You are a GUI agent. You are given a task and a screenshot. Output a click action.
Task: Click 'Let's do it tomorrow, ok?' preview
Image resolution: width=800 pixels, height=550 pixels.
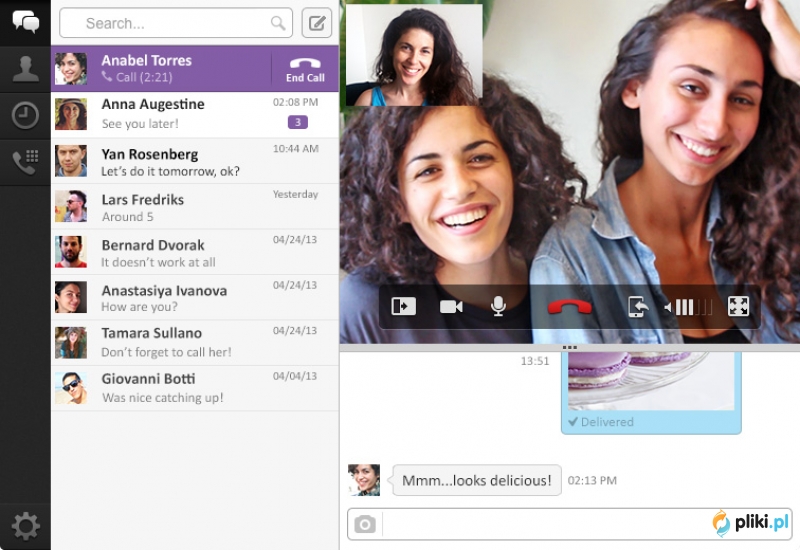tap(170, 171)
